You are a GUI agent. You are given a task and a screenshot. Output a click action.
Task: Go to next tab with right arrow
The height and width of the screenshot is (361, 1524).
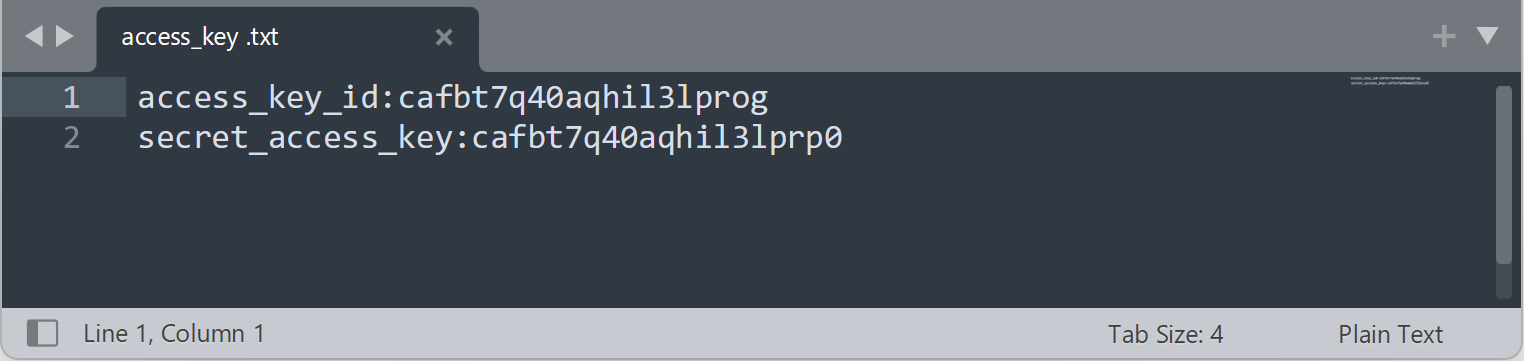pyautogui.click(x=65, y=37)
